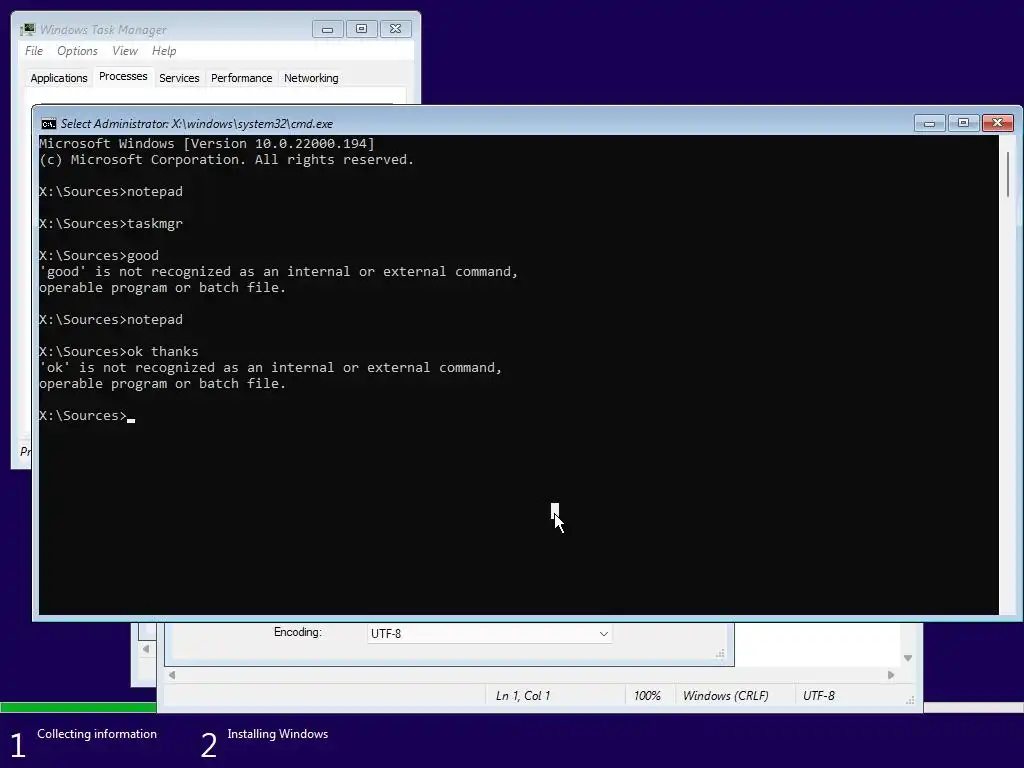The width and height of the screenshot is (1024, 768).
Task: Open the Encoding UTF-8 dropdown
Action: click(x=489, y=633)
